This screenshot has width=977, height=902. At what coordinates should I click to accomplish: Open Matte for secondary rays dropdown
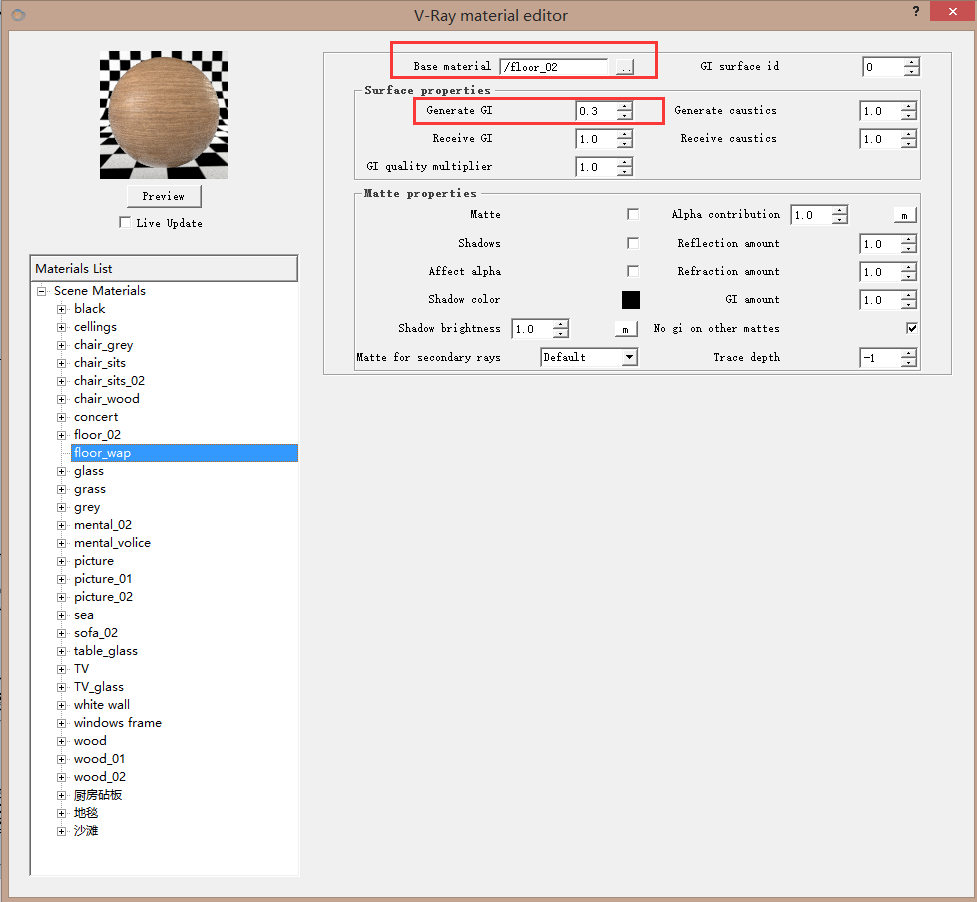pyautogui.click(x=629, y=357)
